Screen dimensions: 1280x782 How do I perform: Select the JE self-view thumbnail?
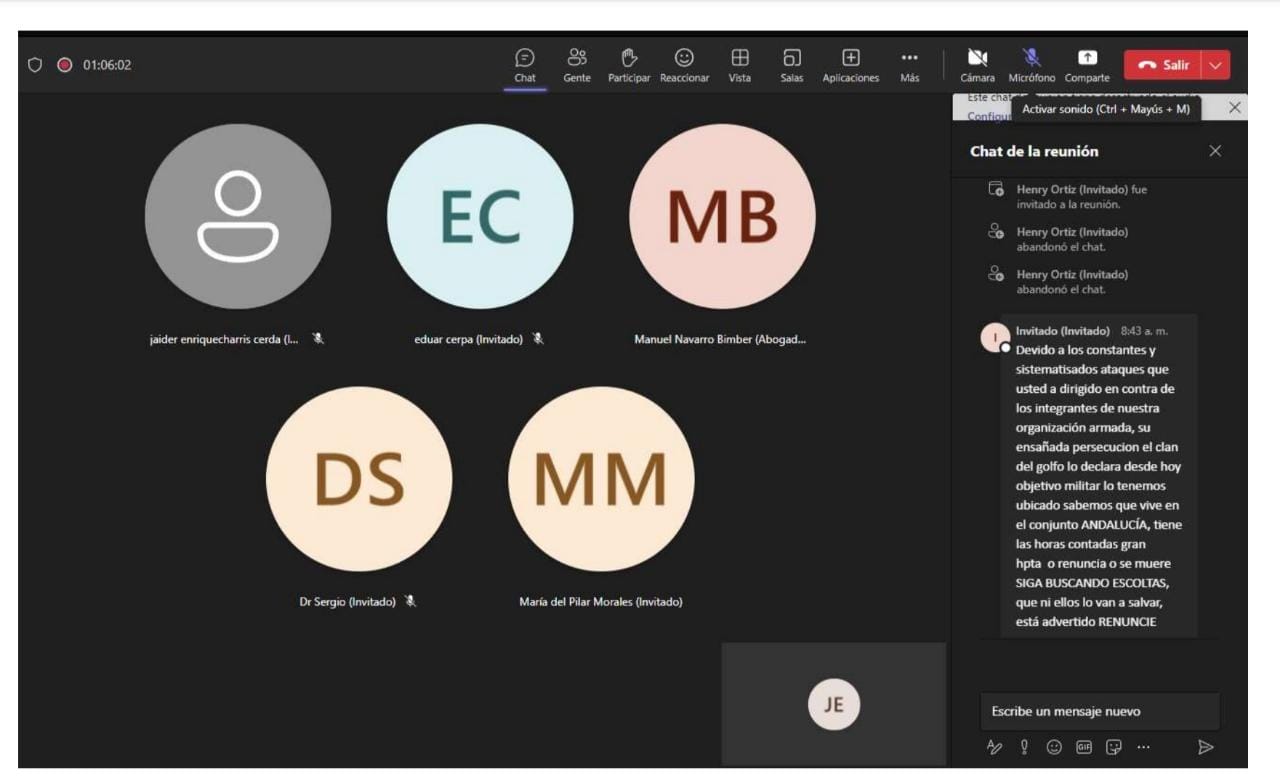click(x=833, y=704)
